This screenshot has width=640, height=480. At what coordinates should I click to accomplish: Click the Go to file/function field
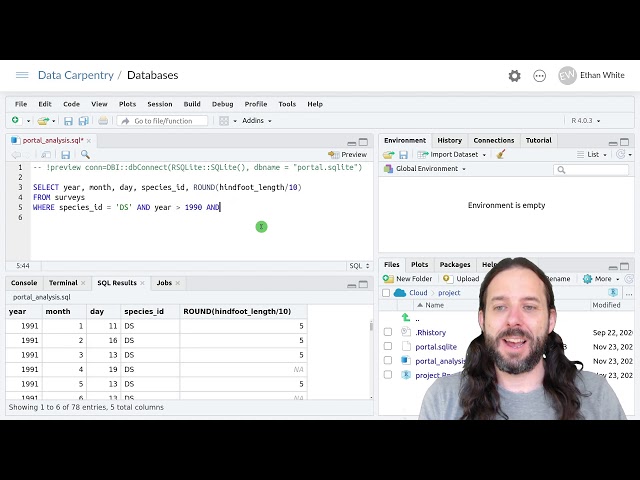click(162, 121)
